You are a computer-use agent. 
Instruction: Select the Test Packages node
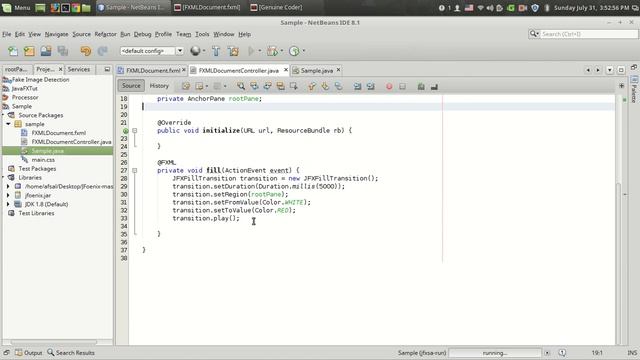click(37, 169)
